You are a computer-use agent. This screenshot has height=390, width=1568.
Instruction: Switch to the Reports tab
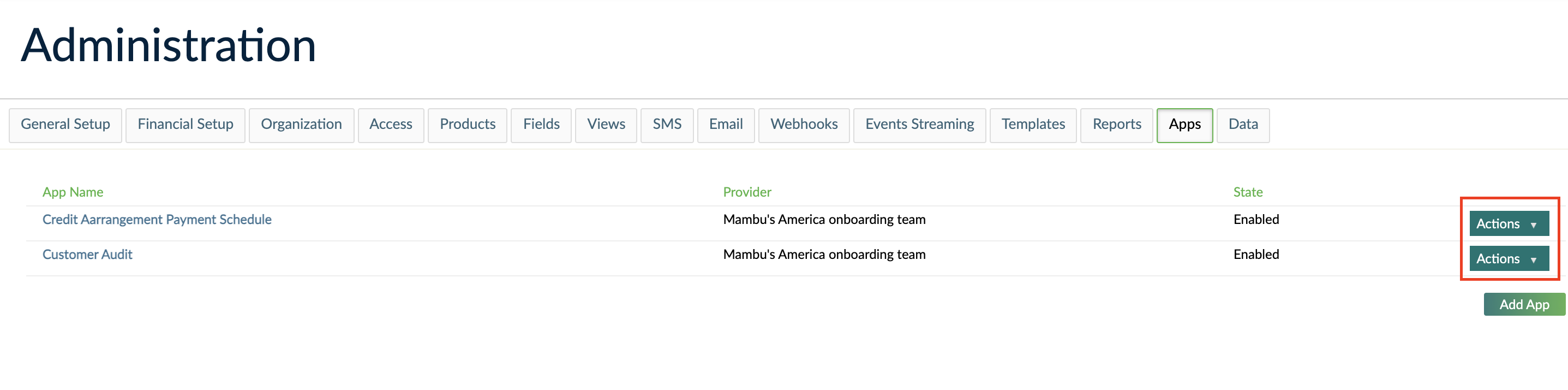click(1116, 125)
